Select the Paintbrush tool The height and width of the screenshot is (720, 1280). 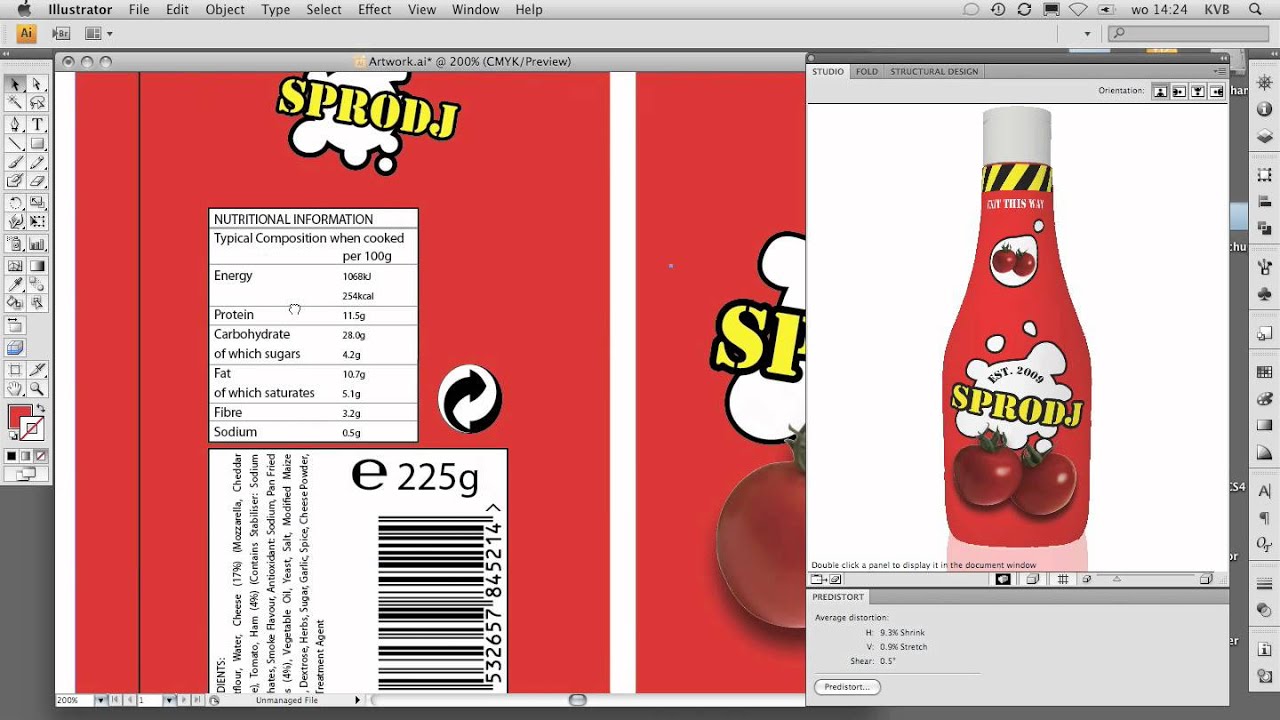coord(15,162)
